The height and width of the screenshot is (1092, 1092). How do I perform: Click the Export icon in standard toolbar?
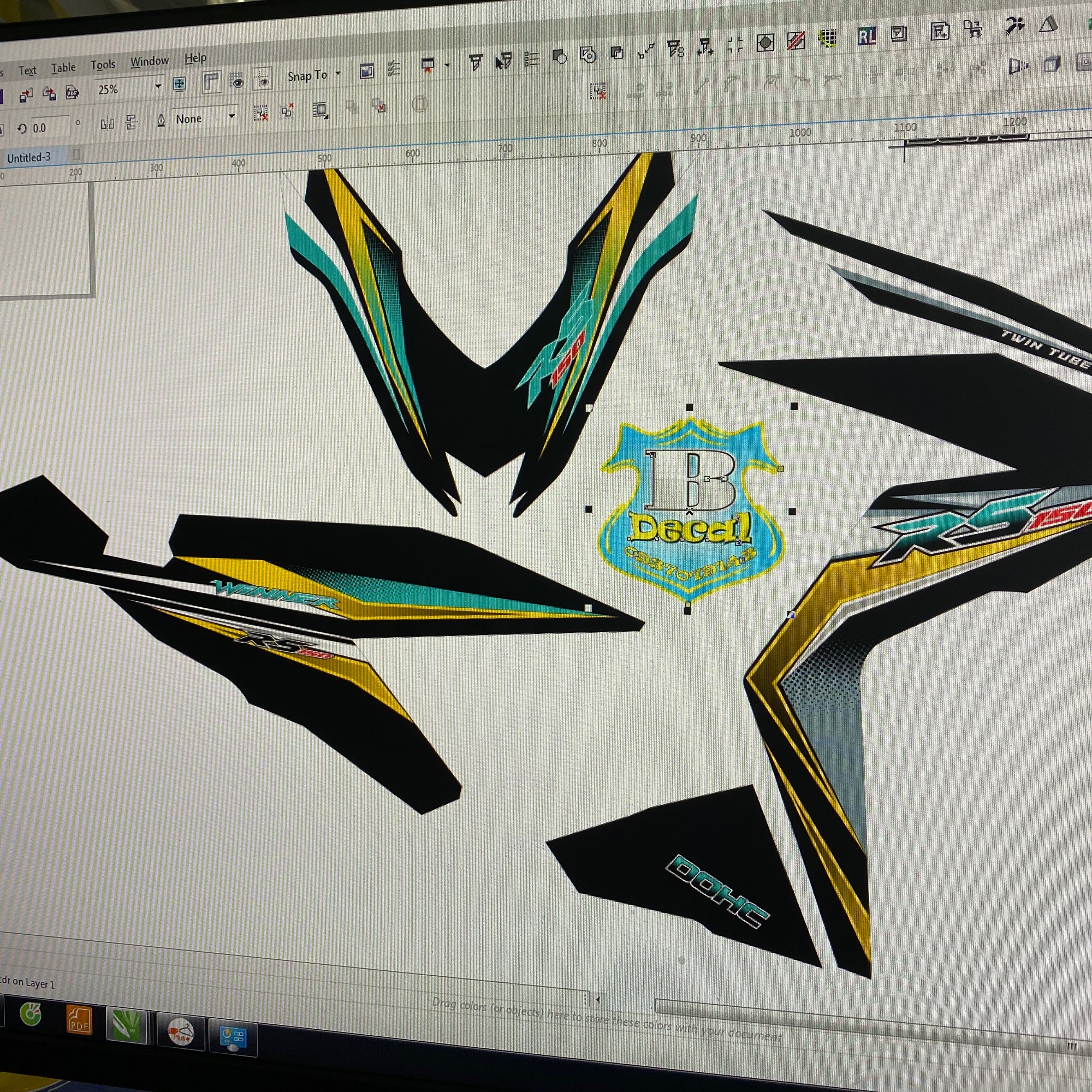click(x=49, y=94)
